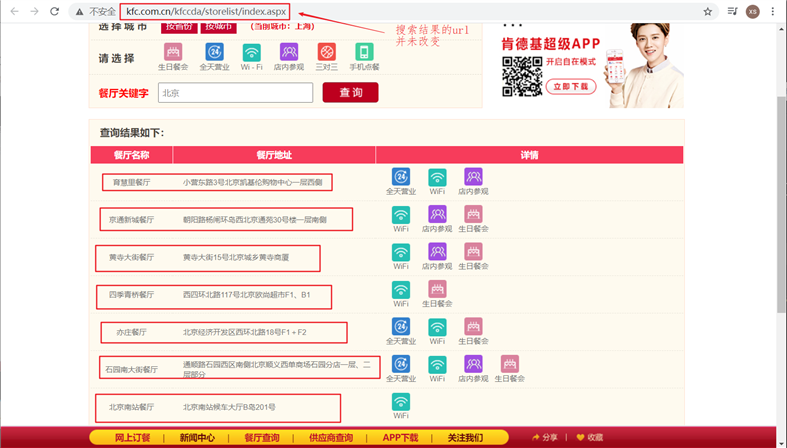Click WiFi icon in 四季青桥餐厅 row
Screen dimensions: 787x448
(x=401, y=289)
